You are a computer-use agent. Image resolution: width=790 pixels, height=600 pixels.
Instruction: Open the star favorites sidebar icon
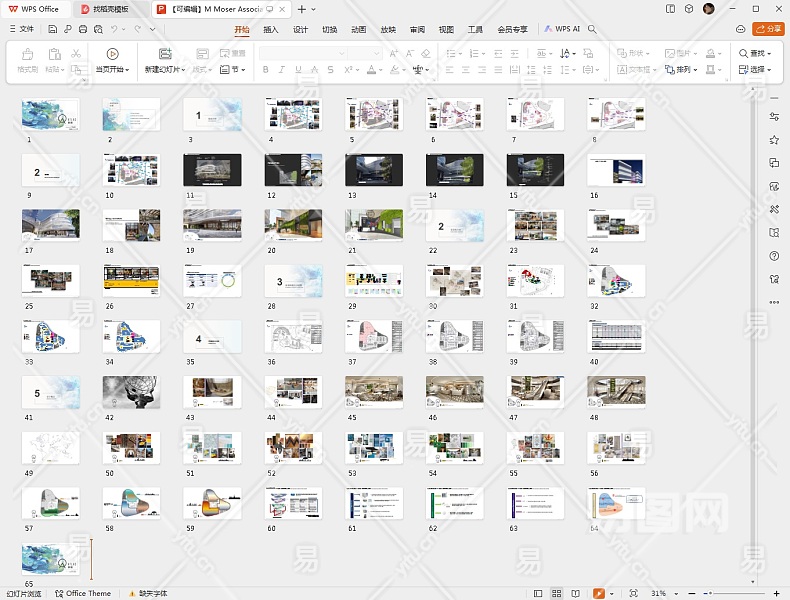pyautogui.click(x=774, y=139)
